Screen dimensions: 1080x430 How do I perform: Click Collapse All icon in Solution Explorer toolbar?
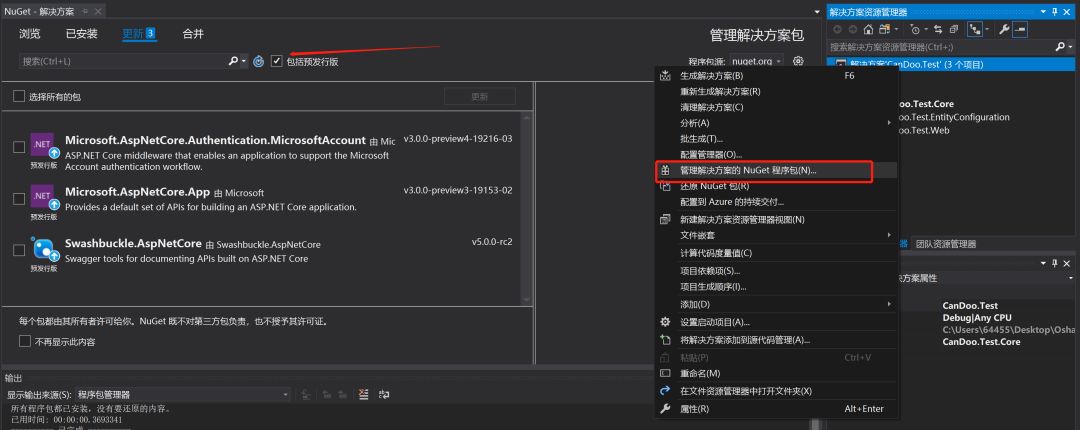(954, 29)
